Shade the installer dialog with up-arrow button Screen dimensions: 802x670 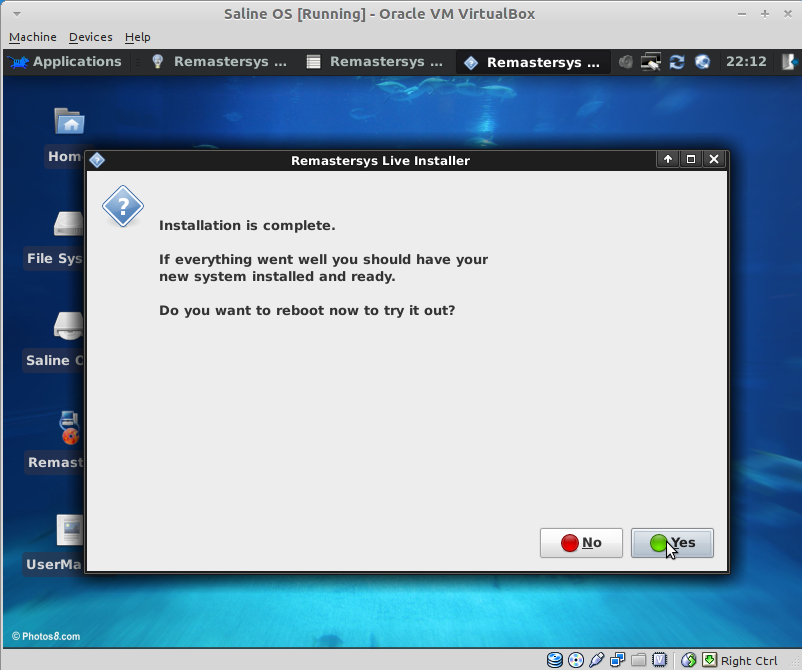pyautogui.click(x=667, y=160)
